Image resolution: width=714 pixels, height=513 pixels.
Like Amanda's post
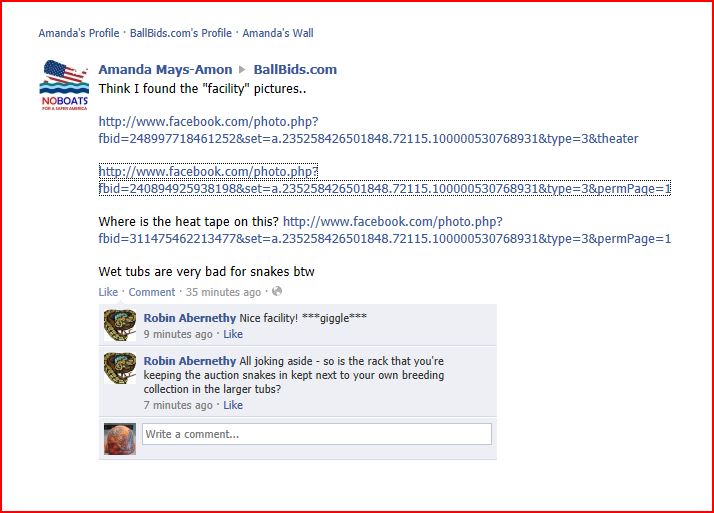pyautogui.click(x=108, y=292)
